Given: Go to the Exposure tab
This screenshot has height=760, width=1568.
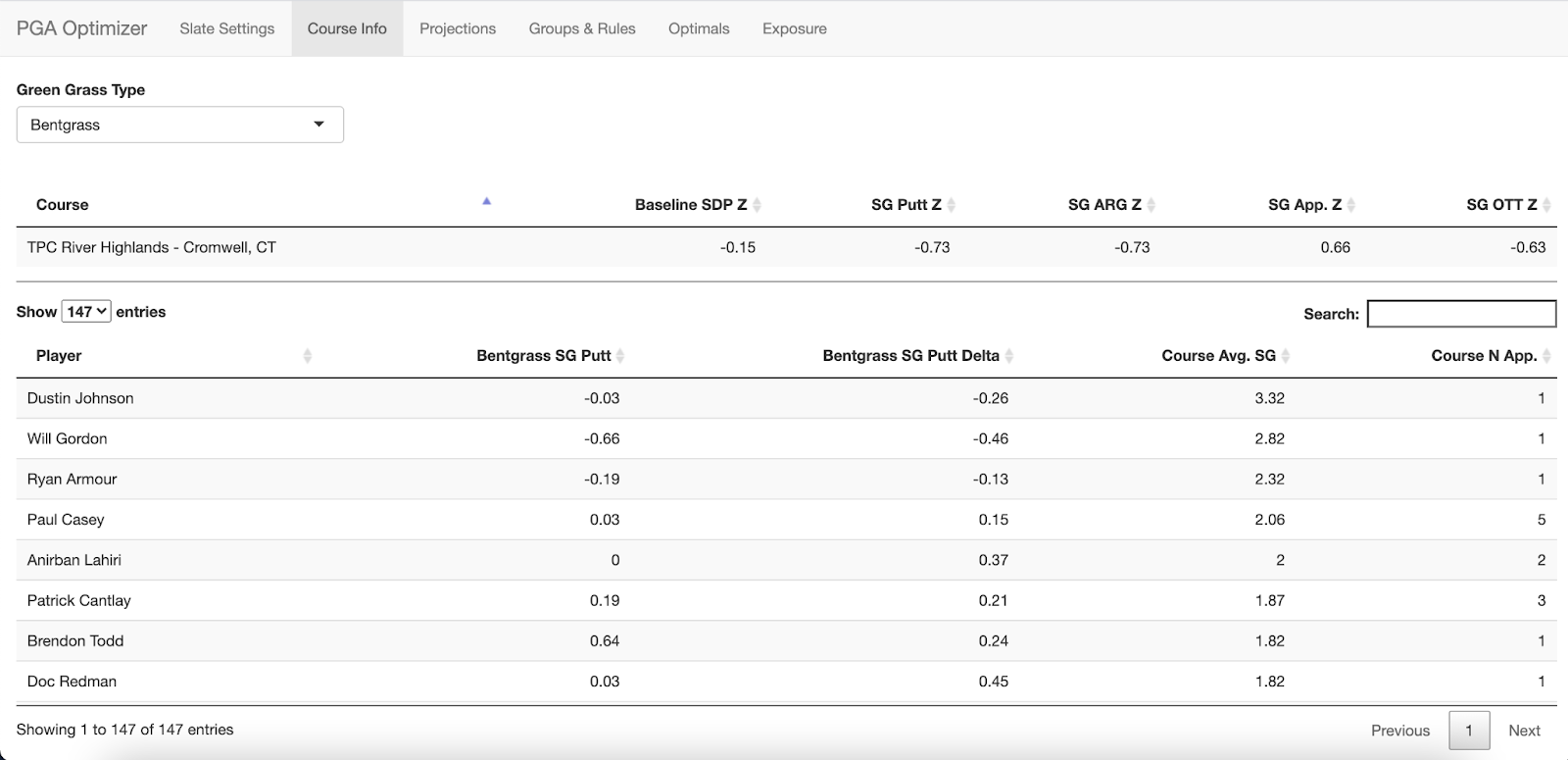Looking at the screenshot, I should coord(795,28).
